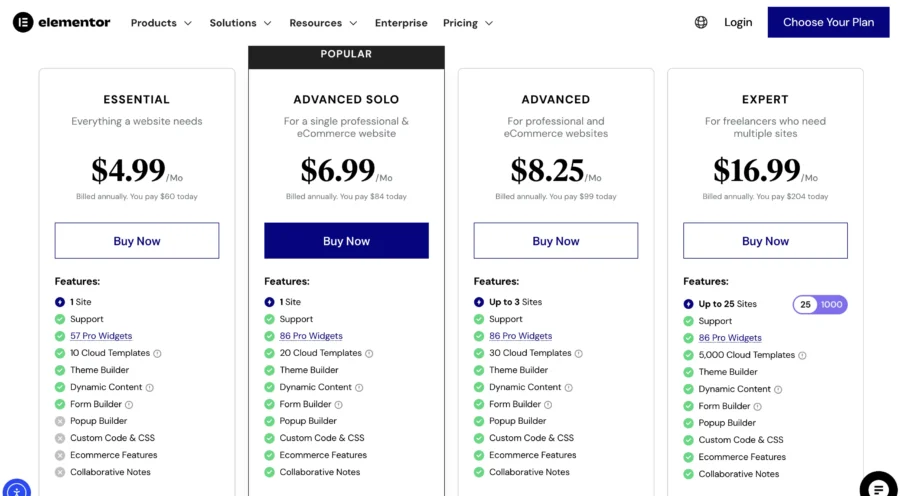Screen dimensions: 900x496
Task: Select 25 sites option in Expert toggle
Action: [805, 305]
